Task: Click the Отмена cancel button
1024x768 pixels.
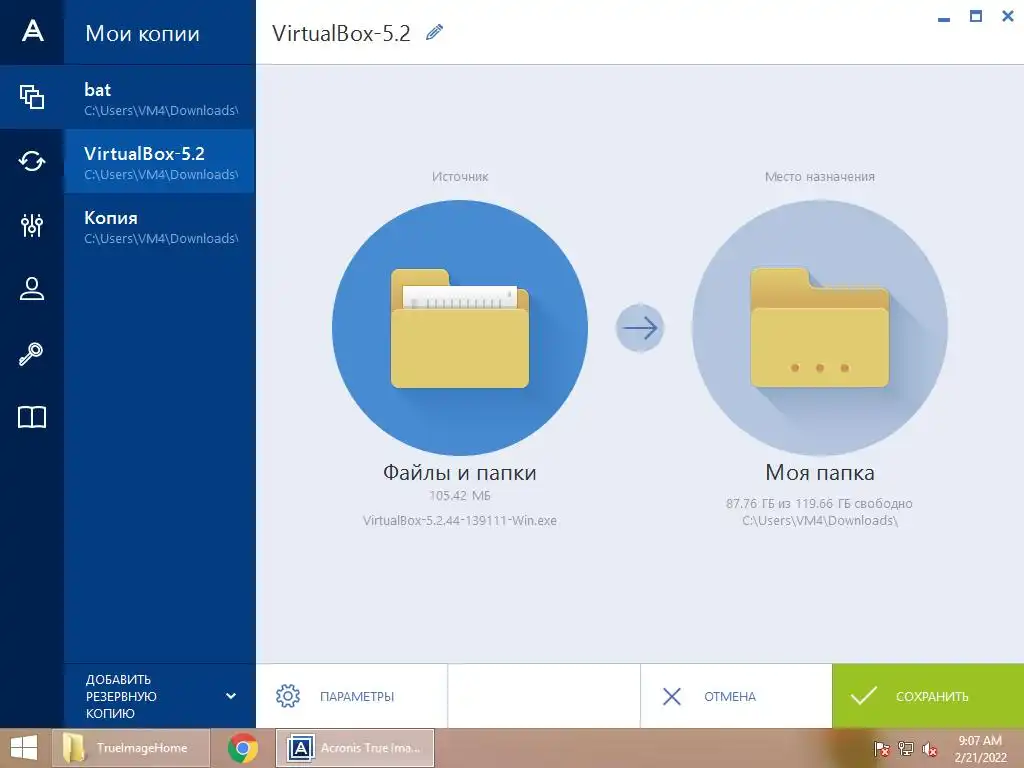Action: click(x=736, y=696)
